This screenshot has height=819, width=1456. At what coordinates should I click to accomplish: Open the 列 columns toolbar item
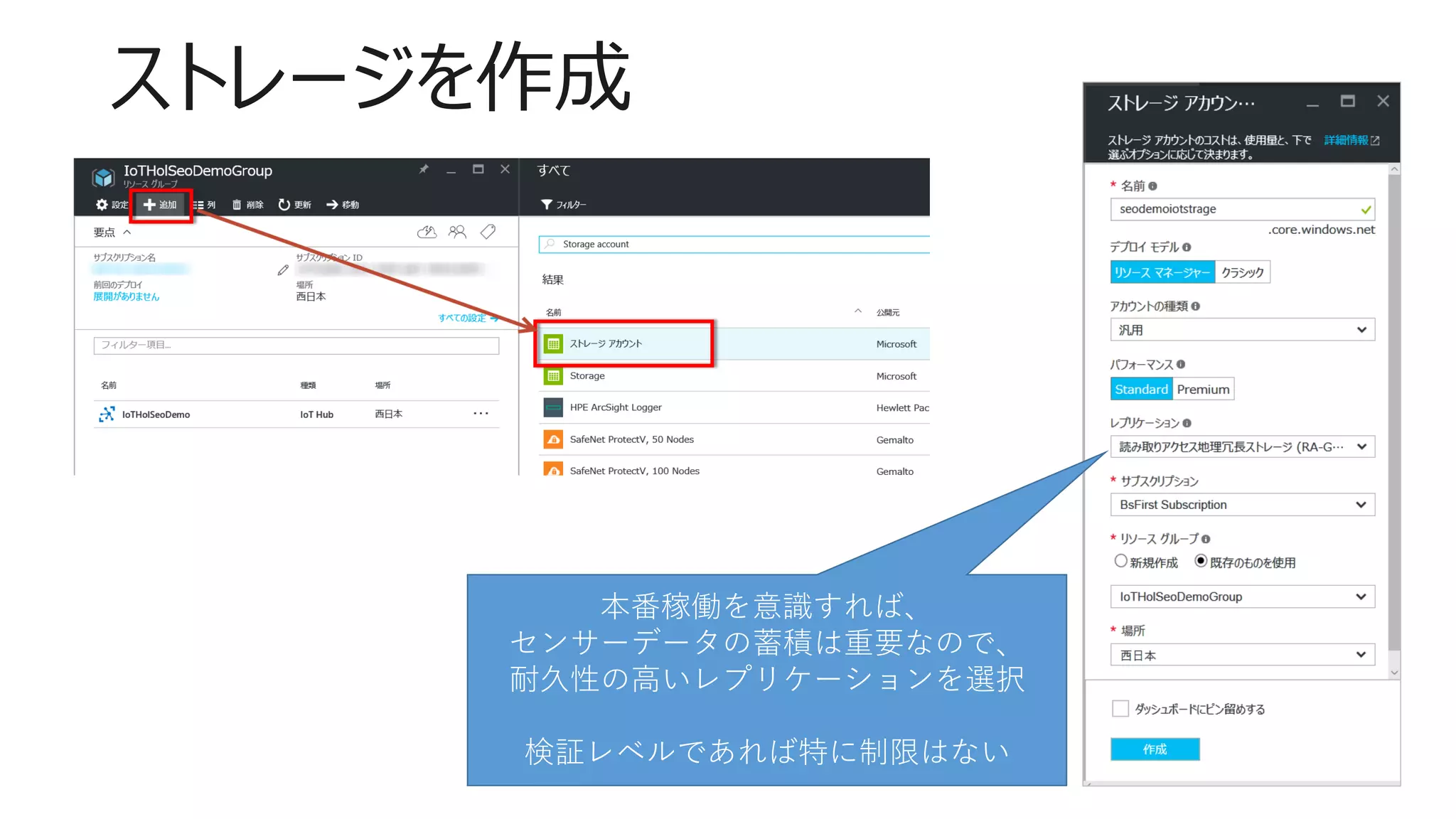coord(204,205)
